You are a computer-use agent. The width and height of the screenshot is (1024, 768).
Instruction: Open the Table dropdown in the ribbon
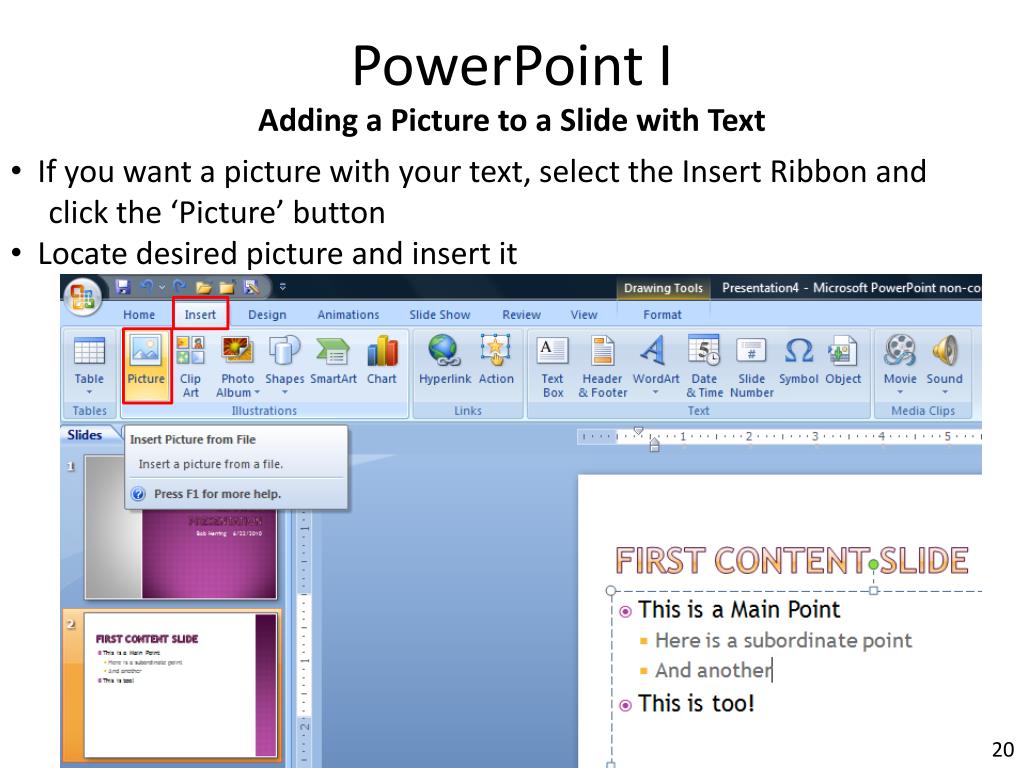point(89,366)
